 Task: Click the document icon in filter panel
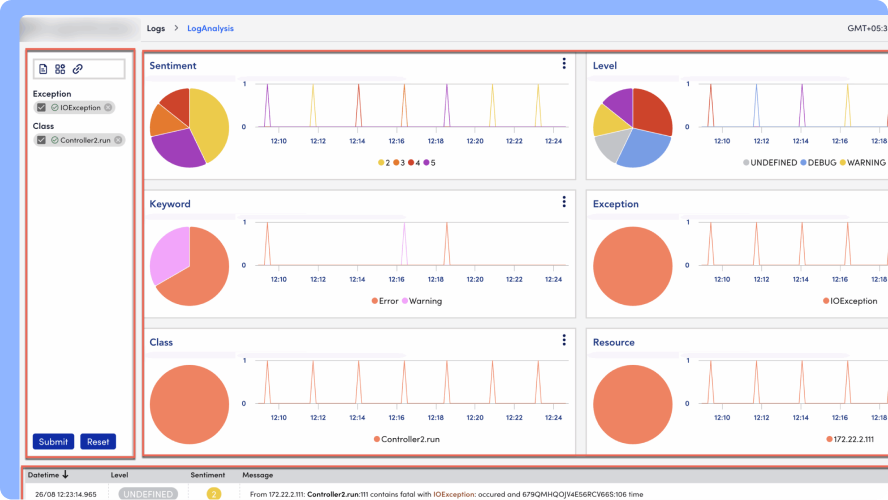[43, 69]
